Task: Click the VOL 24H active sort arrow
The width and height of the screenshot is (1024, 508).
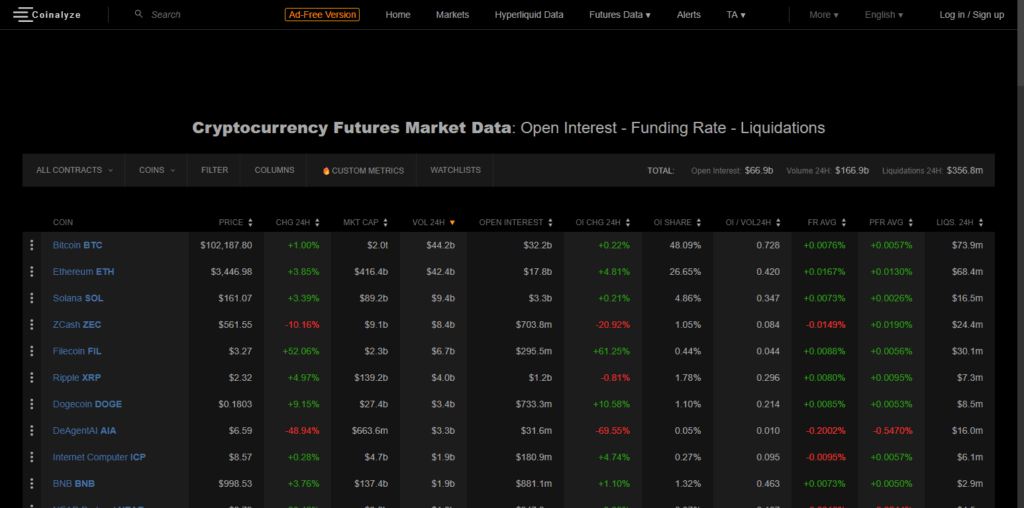Action: click(x=452, y=223)
